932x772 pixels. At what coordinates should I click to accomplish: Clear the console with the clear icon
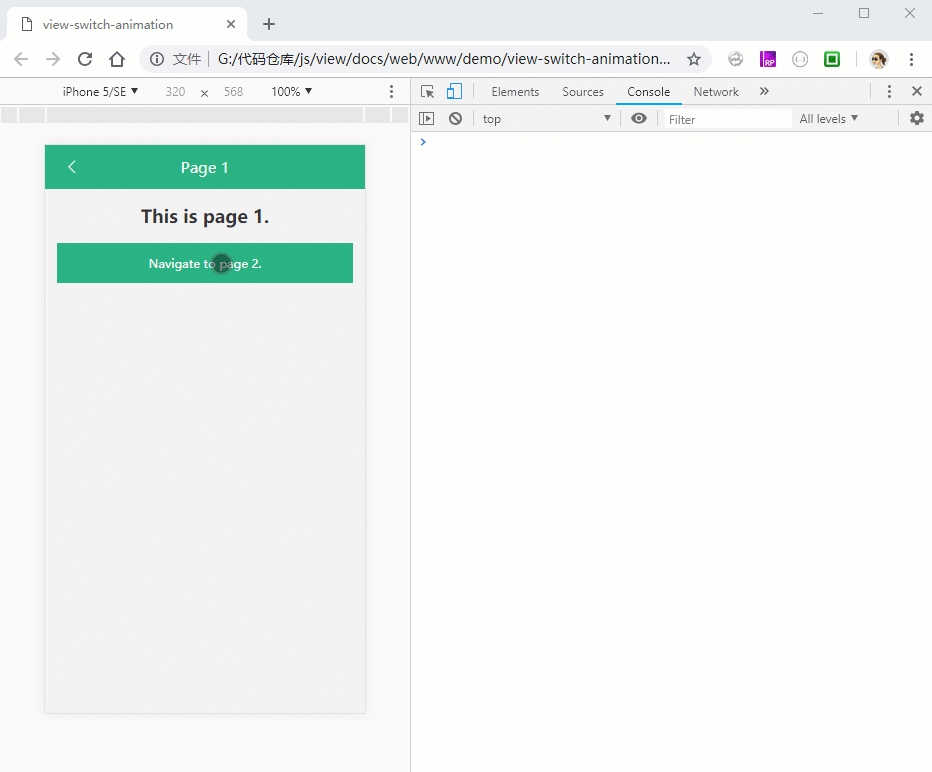point(455,119)
